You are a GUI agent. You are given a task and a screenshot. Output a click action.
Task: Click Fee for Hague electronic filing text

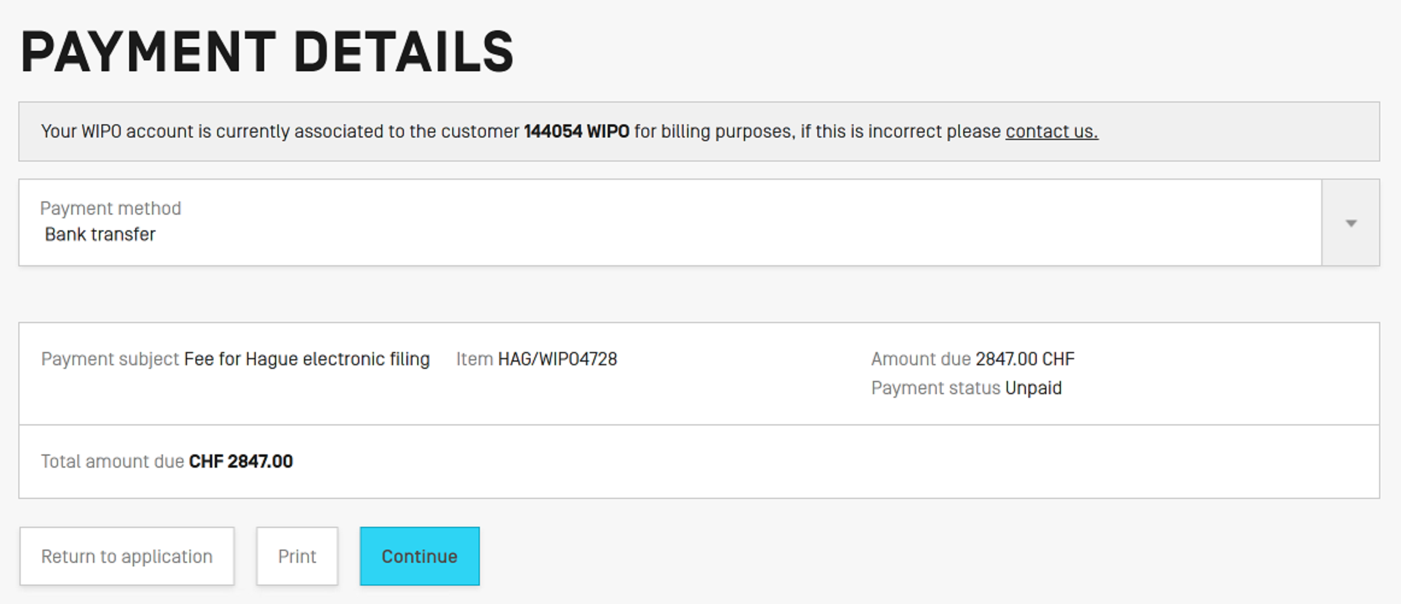[307, 359]
